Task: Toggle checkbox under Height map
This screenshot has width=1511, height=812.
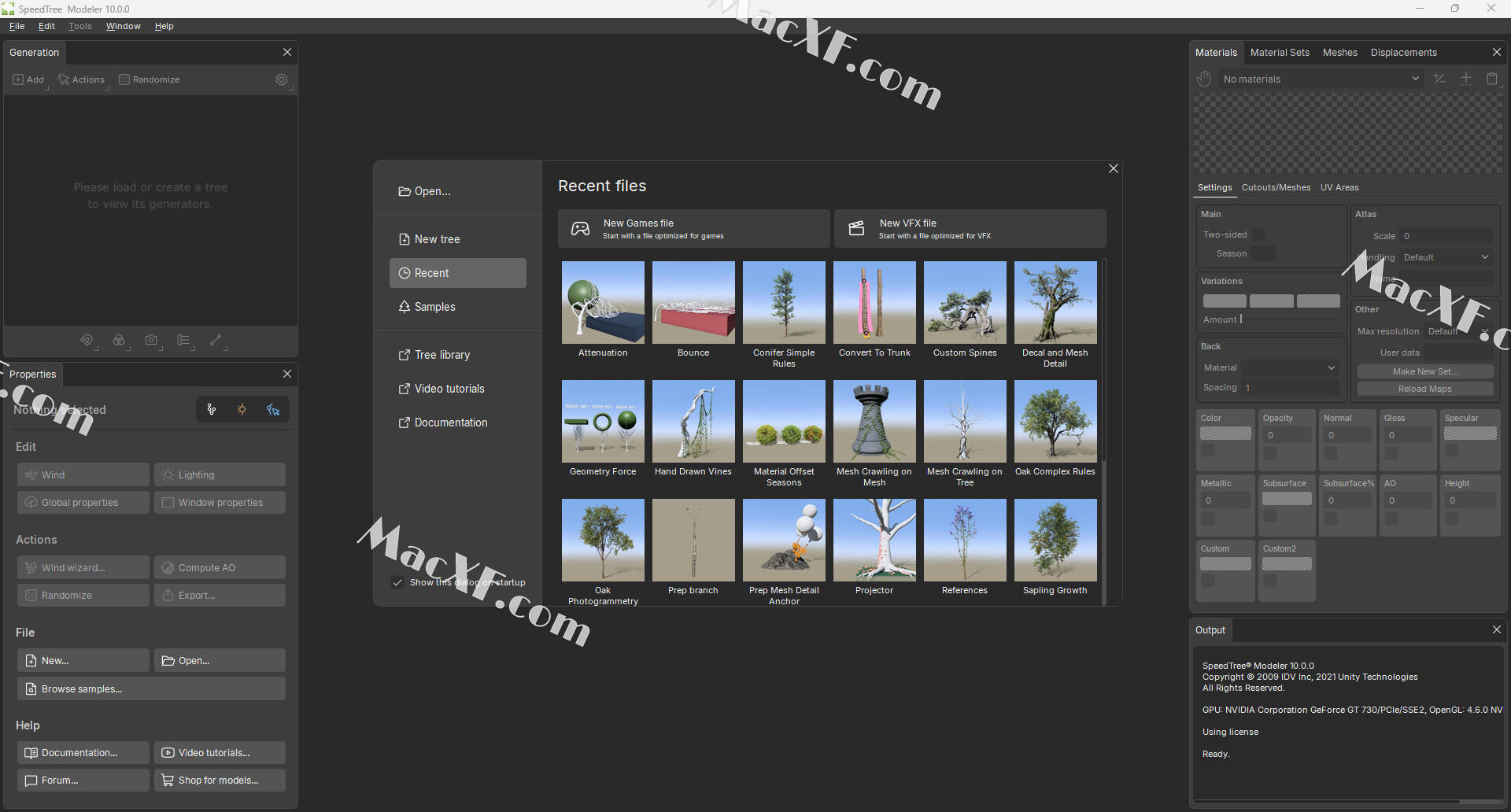Action: point(1452,519)
